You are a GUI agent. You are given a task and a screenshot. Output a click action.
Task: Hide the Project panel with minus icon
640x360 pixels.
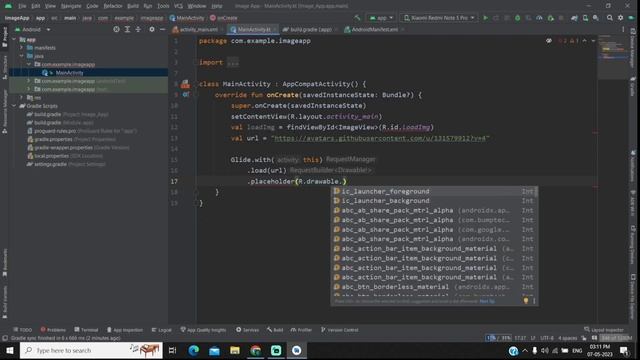tap(162, 29)
